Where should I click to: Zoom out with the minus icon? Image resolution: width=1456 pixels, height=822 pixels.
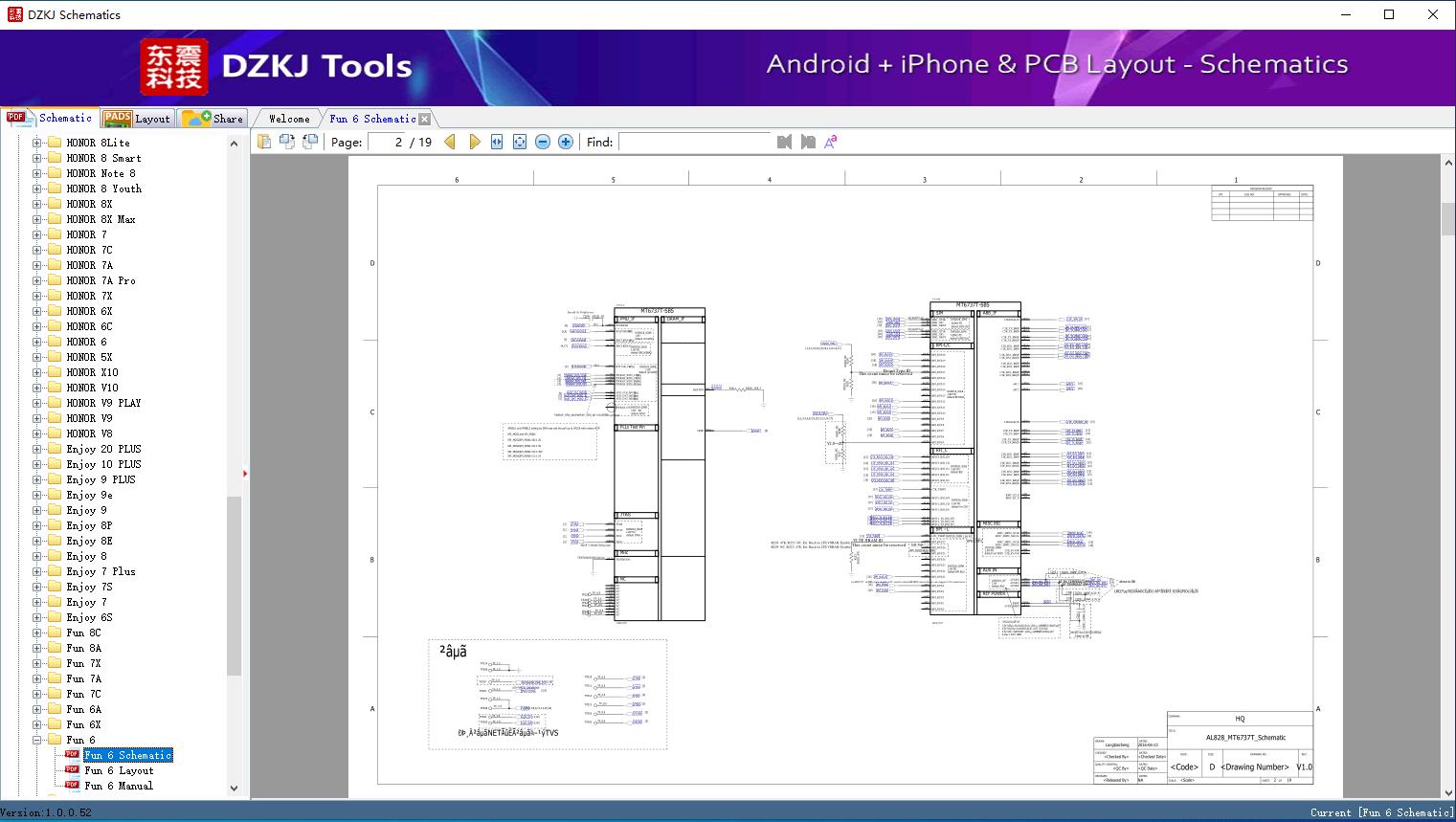tap(543, 142)
